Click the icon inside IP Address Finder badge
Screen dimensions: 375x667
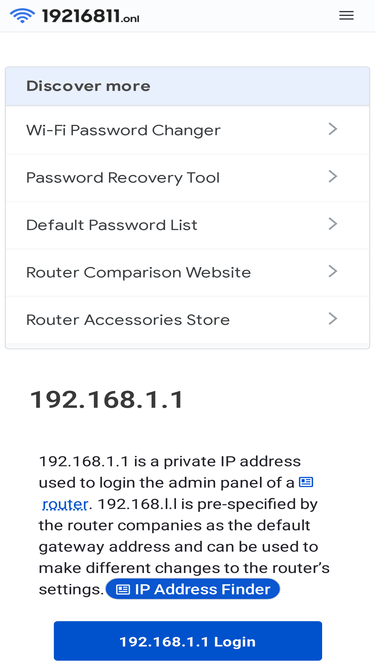[x=123, y=590]
